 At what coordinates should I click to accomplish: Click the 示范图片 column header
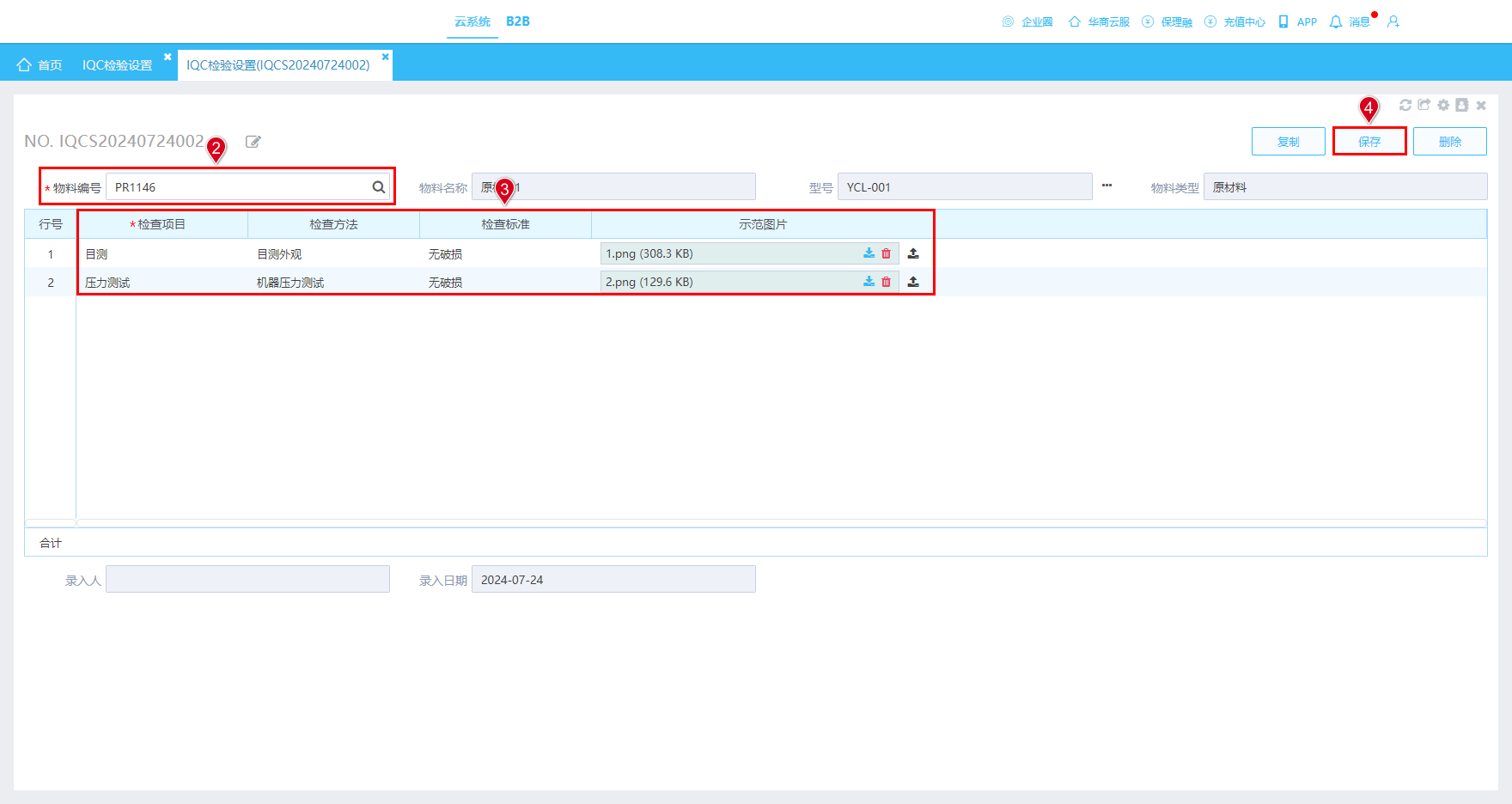pos(763,224)
